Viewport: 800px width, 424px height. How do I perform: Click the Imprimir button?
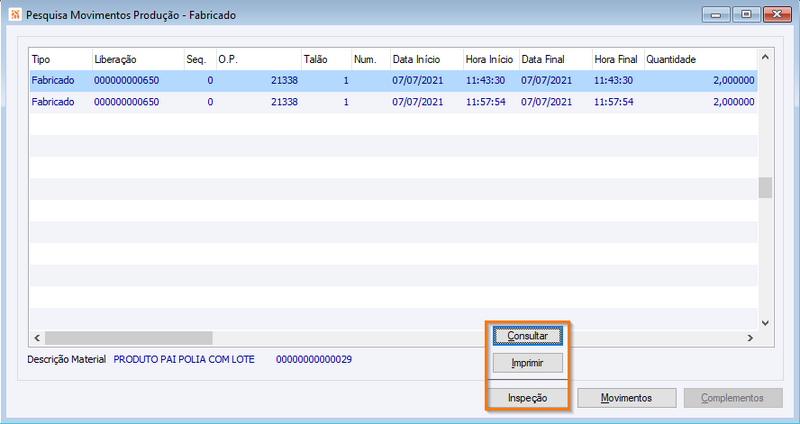(x=528, y=363)
